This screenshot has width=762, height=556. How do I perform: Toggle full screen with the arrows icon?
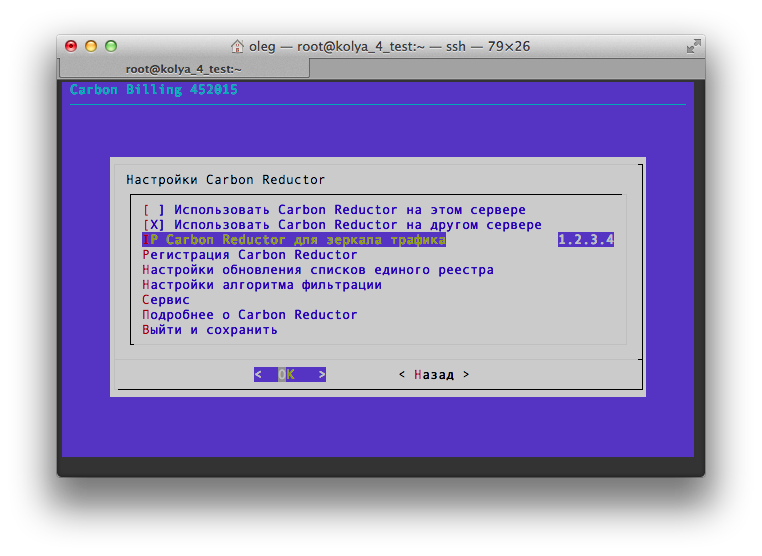693,46
